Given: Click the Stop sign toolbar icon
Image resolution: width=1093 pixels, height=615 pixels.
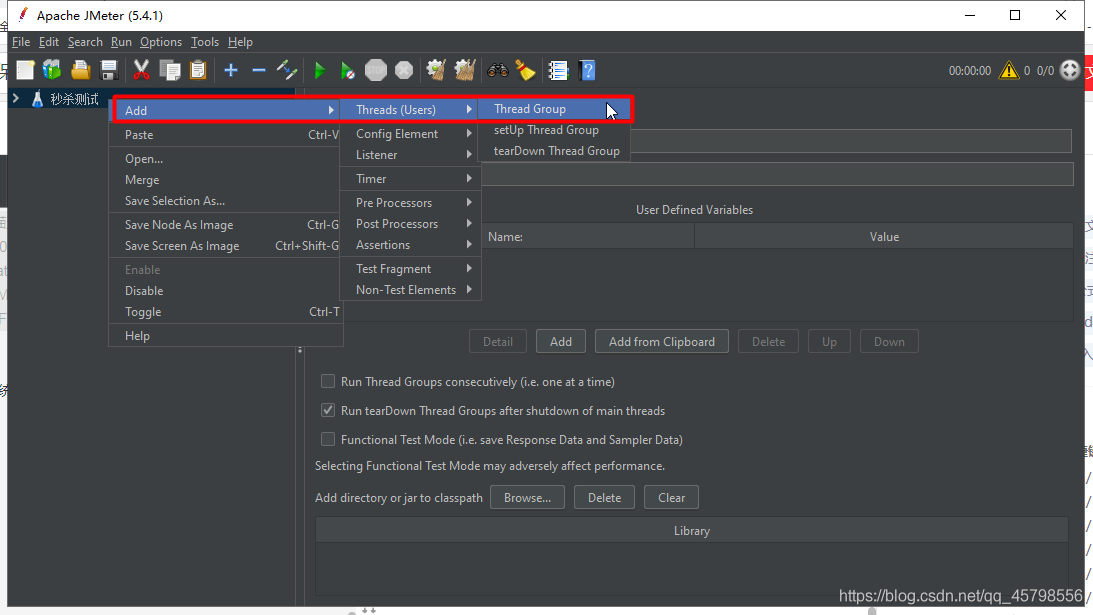Looking at the screenshot, I should point(376,70).
